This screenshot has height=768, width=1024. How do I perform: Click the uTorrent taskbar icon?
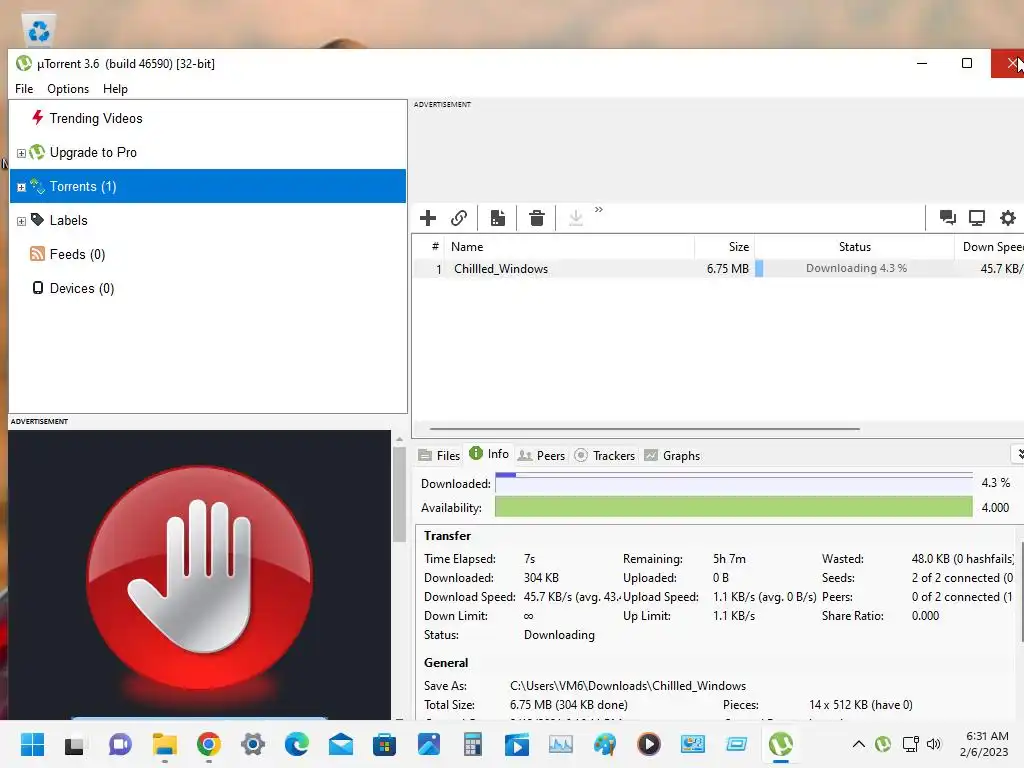[780, 744]
